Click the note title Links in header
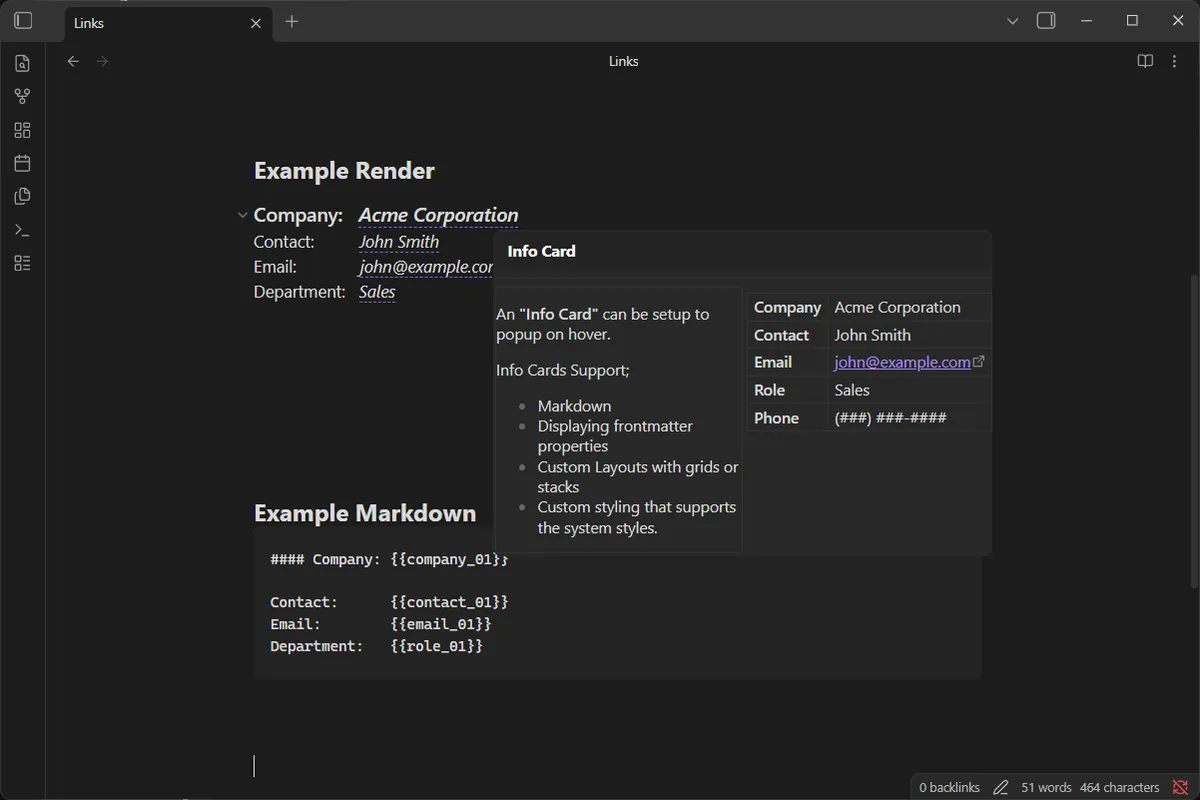This screenshot has width=1200, height=800. click(x=623, y=61)
